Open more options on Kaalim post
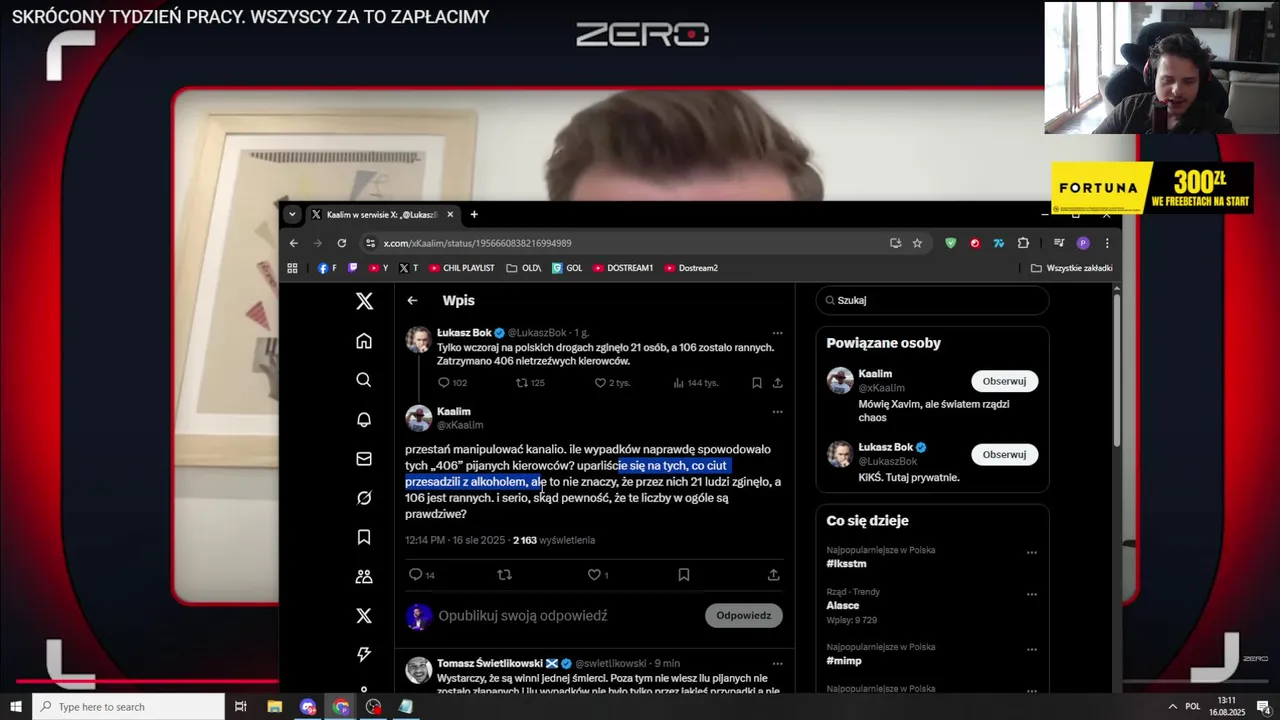Viewport: 1280px width, 720px height. pos(777,412)
